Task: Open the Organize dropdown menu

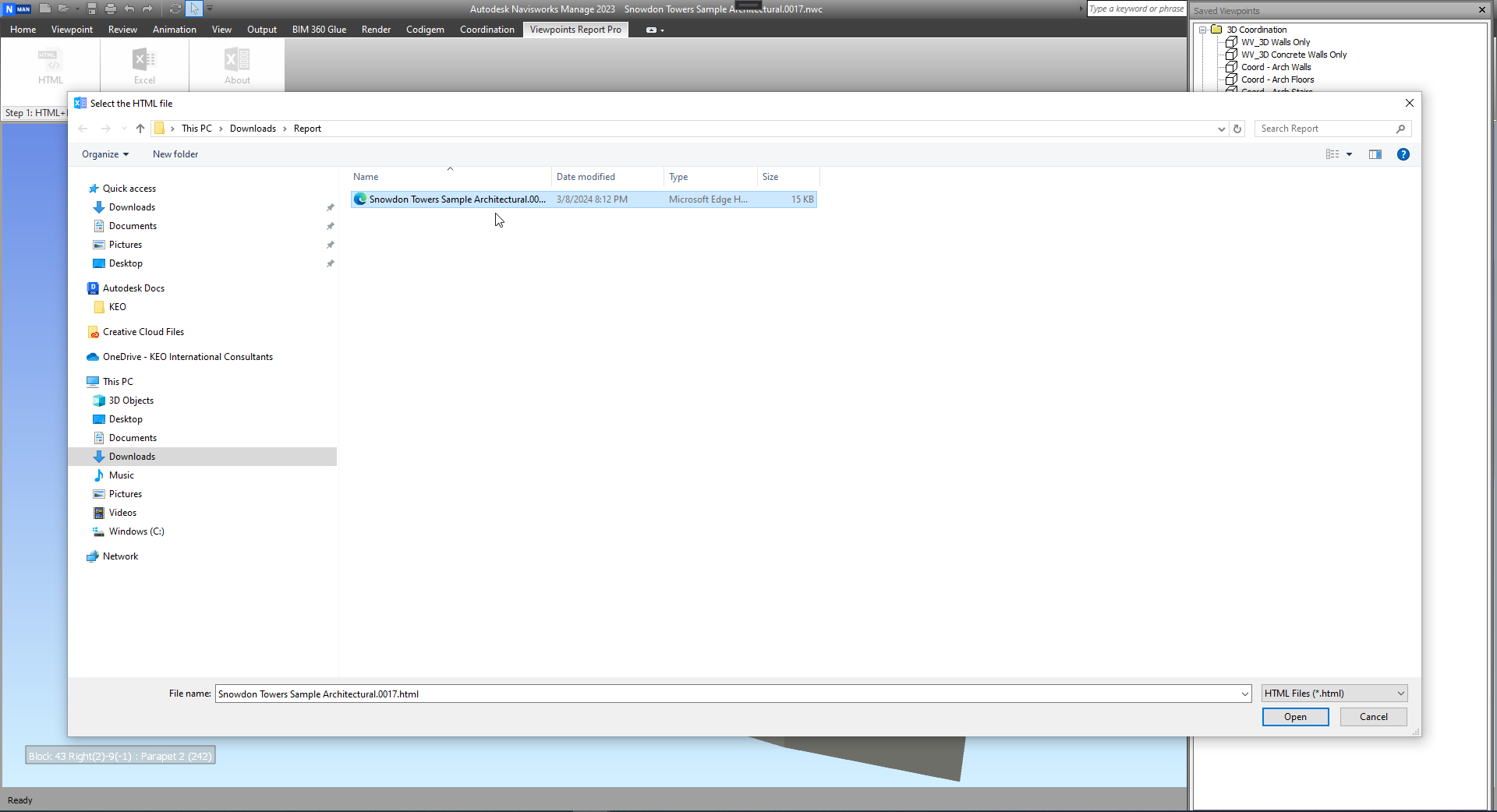Action: (105, 154)
